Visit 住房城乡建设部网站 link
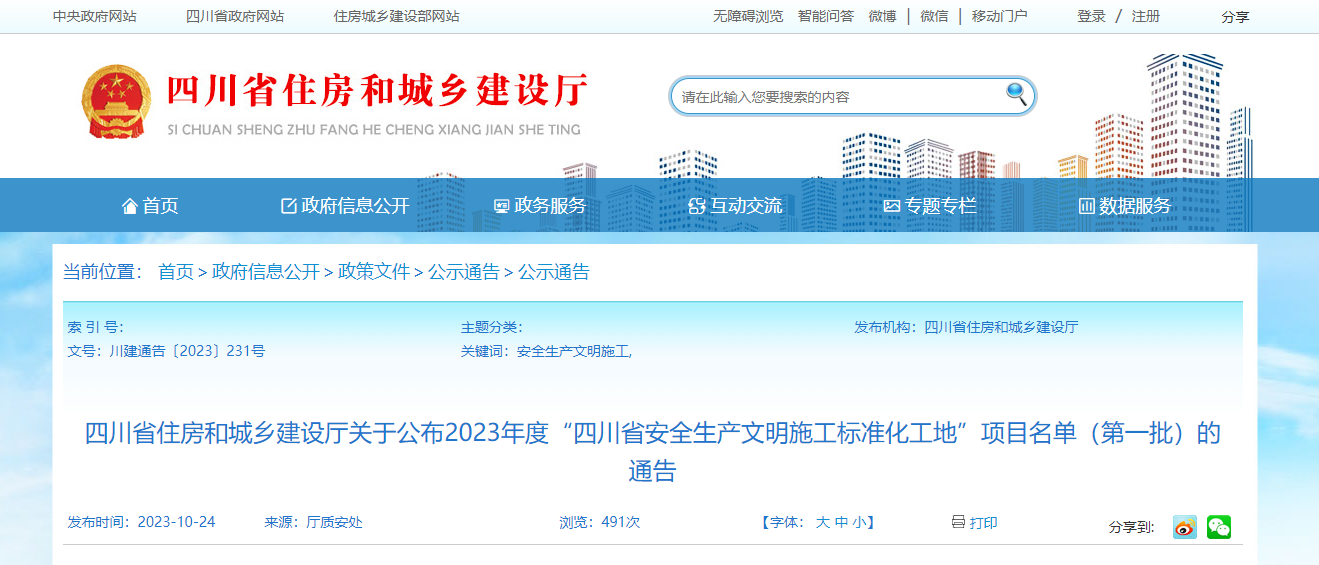 (x=397, y=17)
